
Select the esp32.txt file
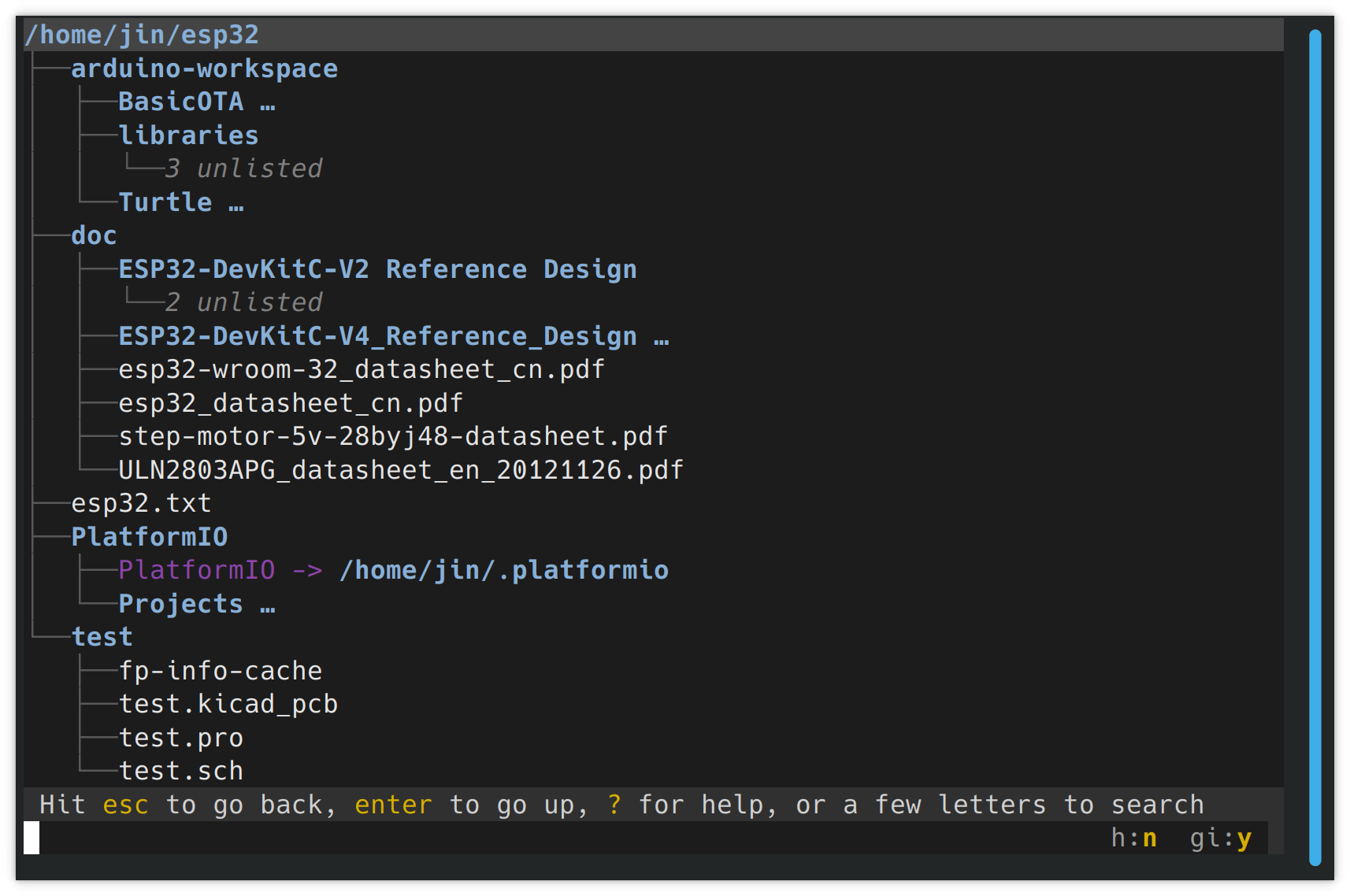pos(141,503)
